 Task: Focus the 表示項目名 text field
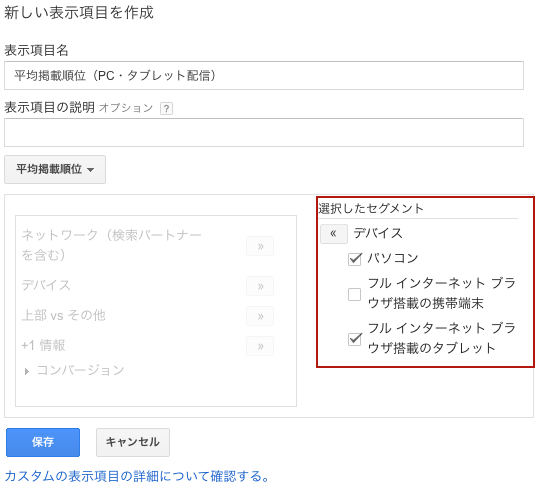click(x=264, y=75)
